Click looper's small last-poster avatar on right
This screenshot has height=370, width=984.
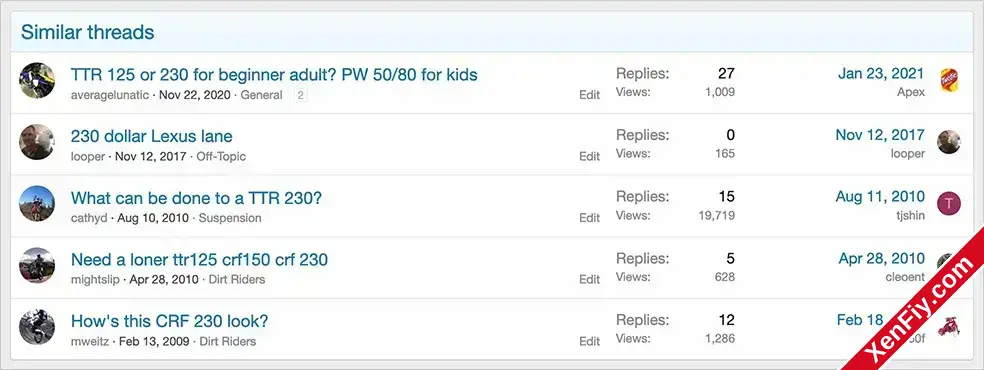point(948,142)
